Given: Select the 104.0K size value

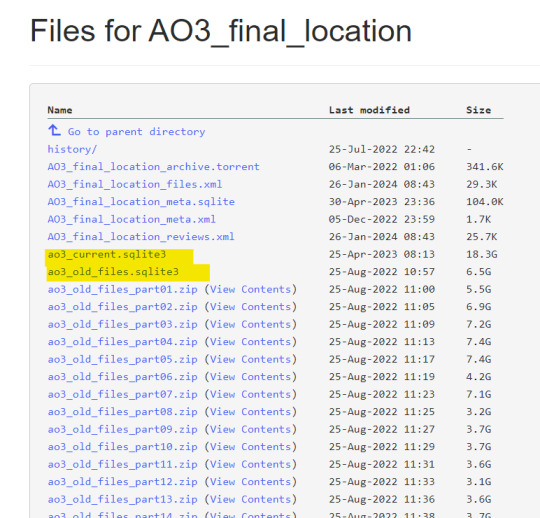Looking at the screenshot, I should tap(485, 202).
